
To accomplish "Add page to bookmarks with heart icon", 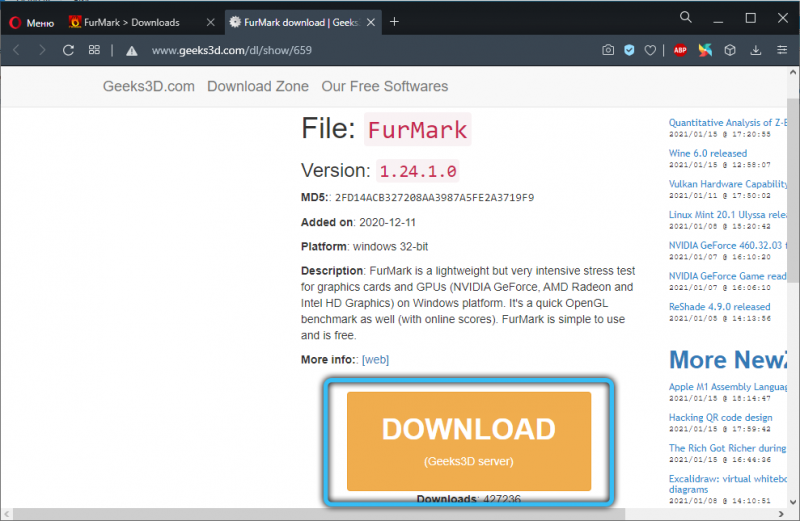I will coord(650,50).
